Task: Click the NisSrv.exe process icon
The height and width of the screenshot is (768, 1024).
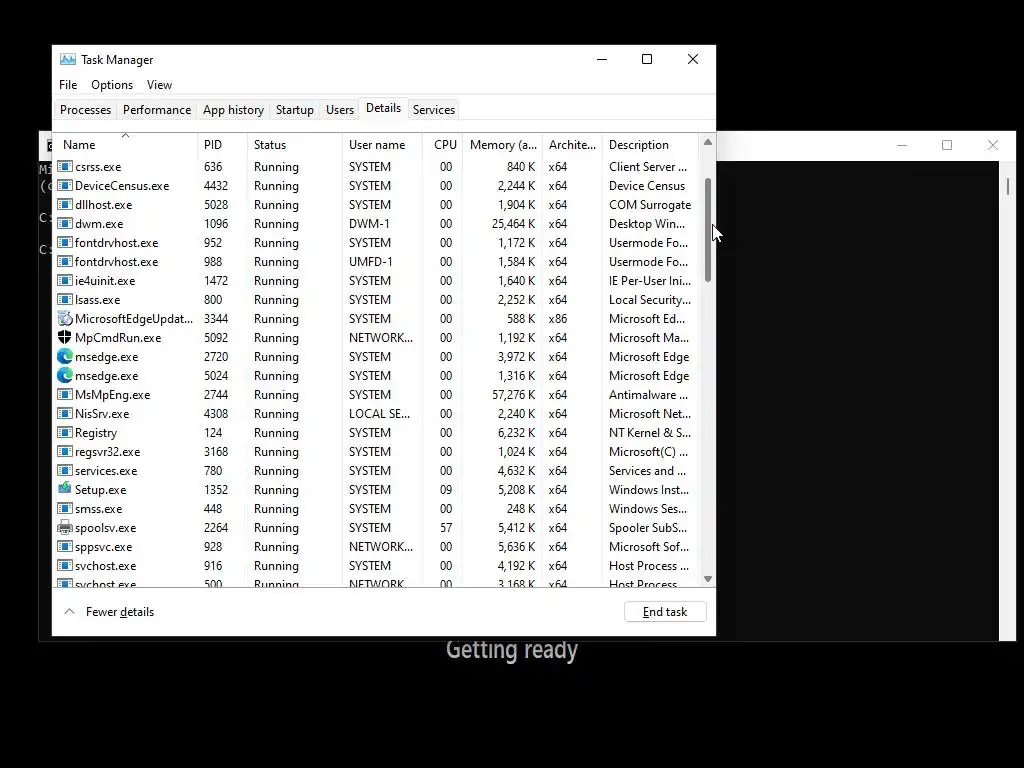Action: (65, 413)
